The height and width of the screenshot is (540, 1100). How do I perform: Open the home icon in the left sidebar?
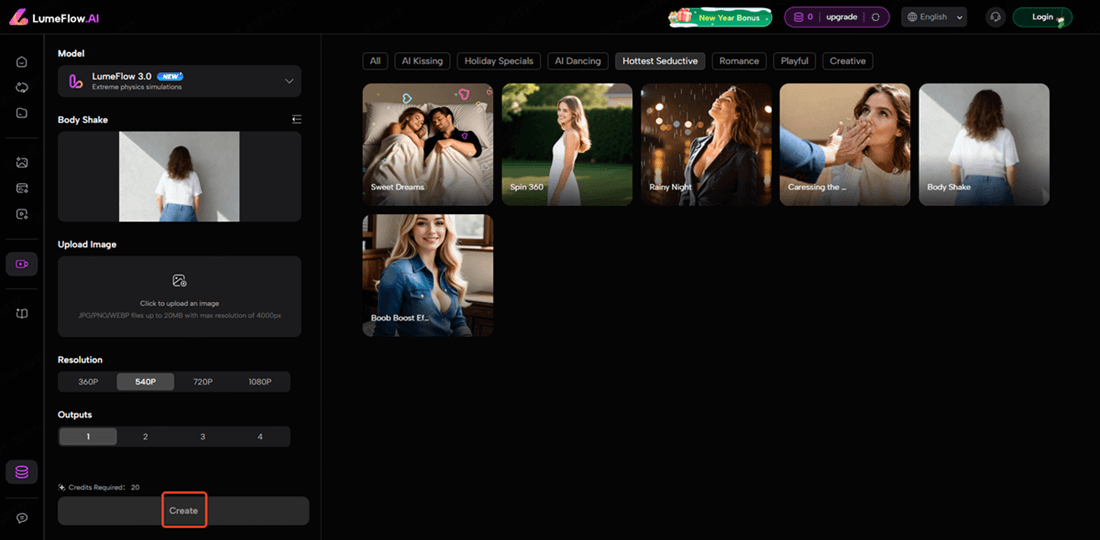point(22,62)
